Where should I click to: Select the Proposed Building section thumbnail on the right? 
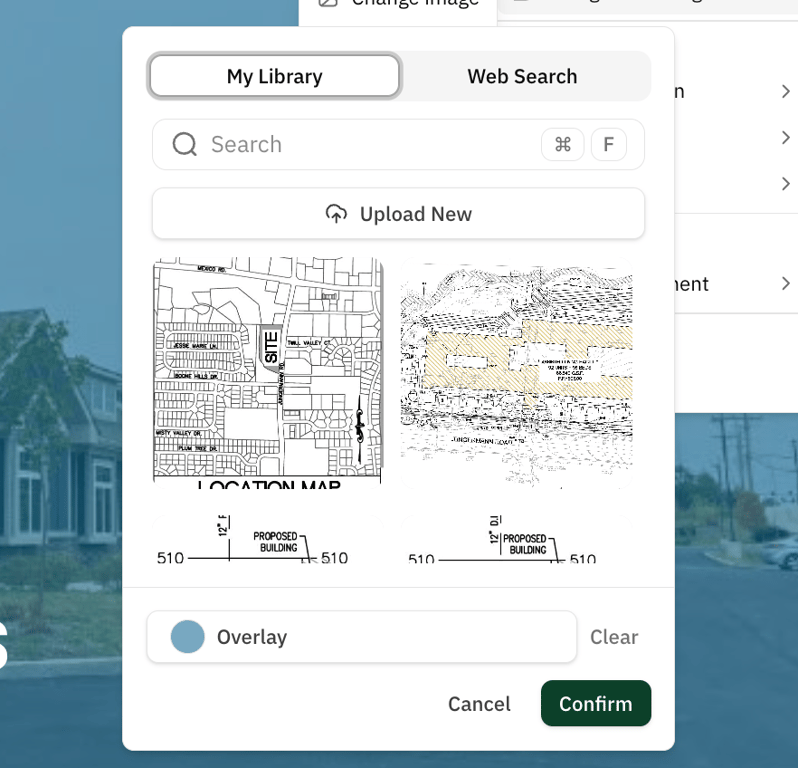[517, 539]
